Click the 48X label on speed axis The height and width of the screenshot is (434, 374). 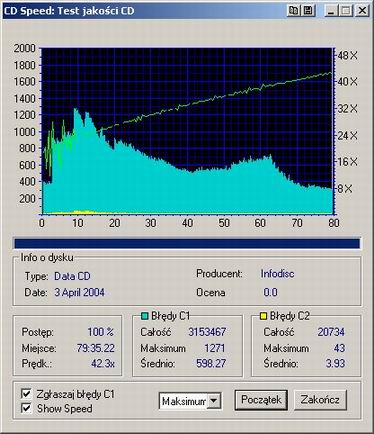click(347, 55)
